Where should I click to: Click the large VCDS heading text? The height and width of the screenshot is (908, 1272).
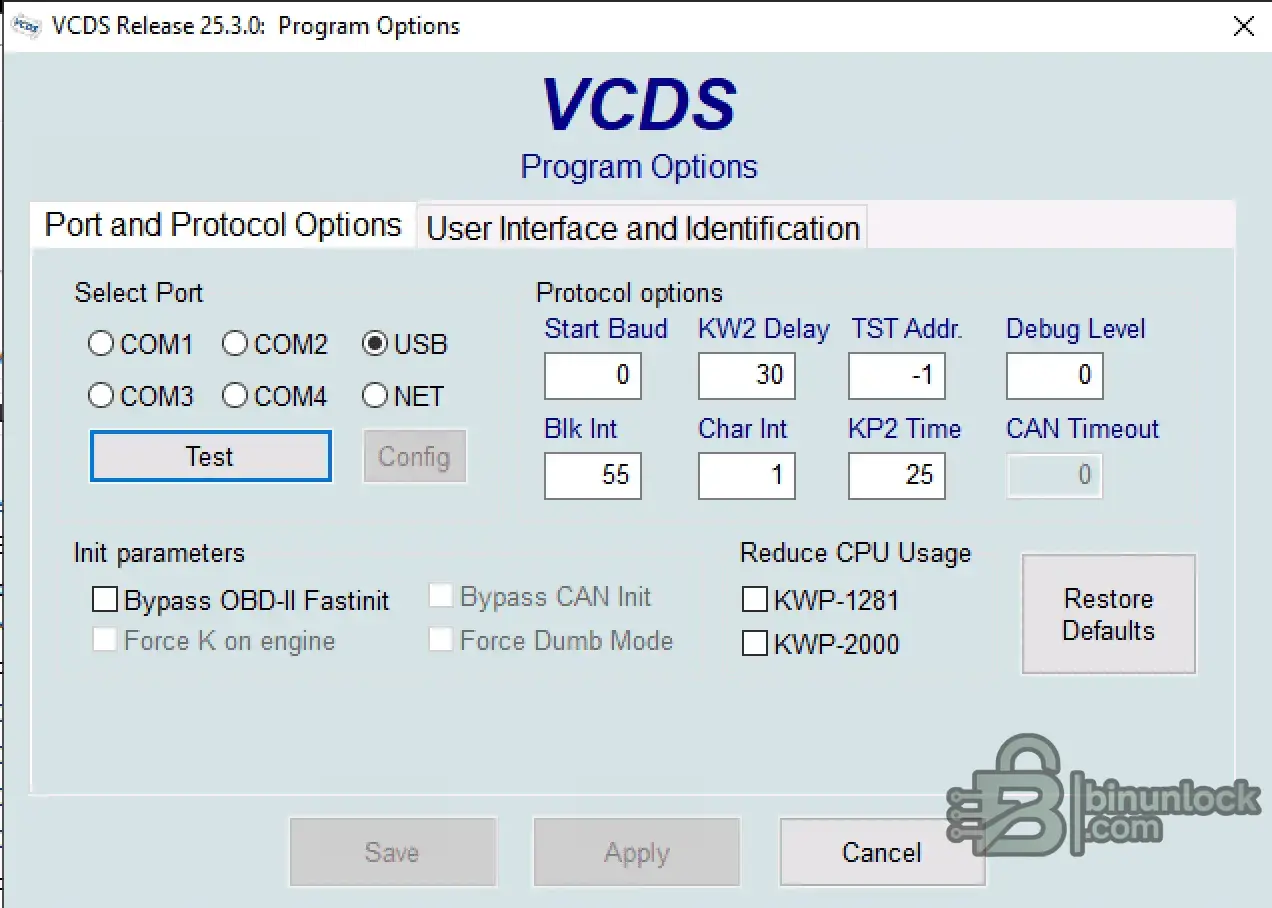[x=639, y=104]
